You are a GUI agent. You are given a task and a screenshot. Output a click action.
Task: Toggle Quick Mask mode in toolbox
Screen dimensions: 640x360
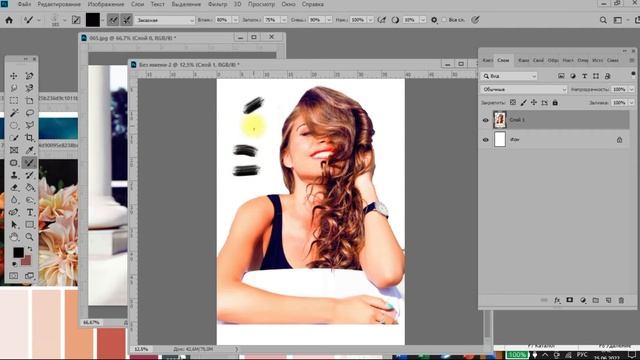[x=14, y=276]
